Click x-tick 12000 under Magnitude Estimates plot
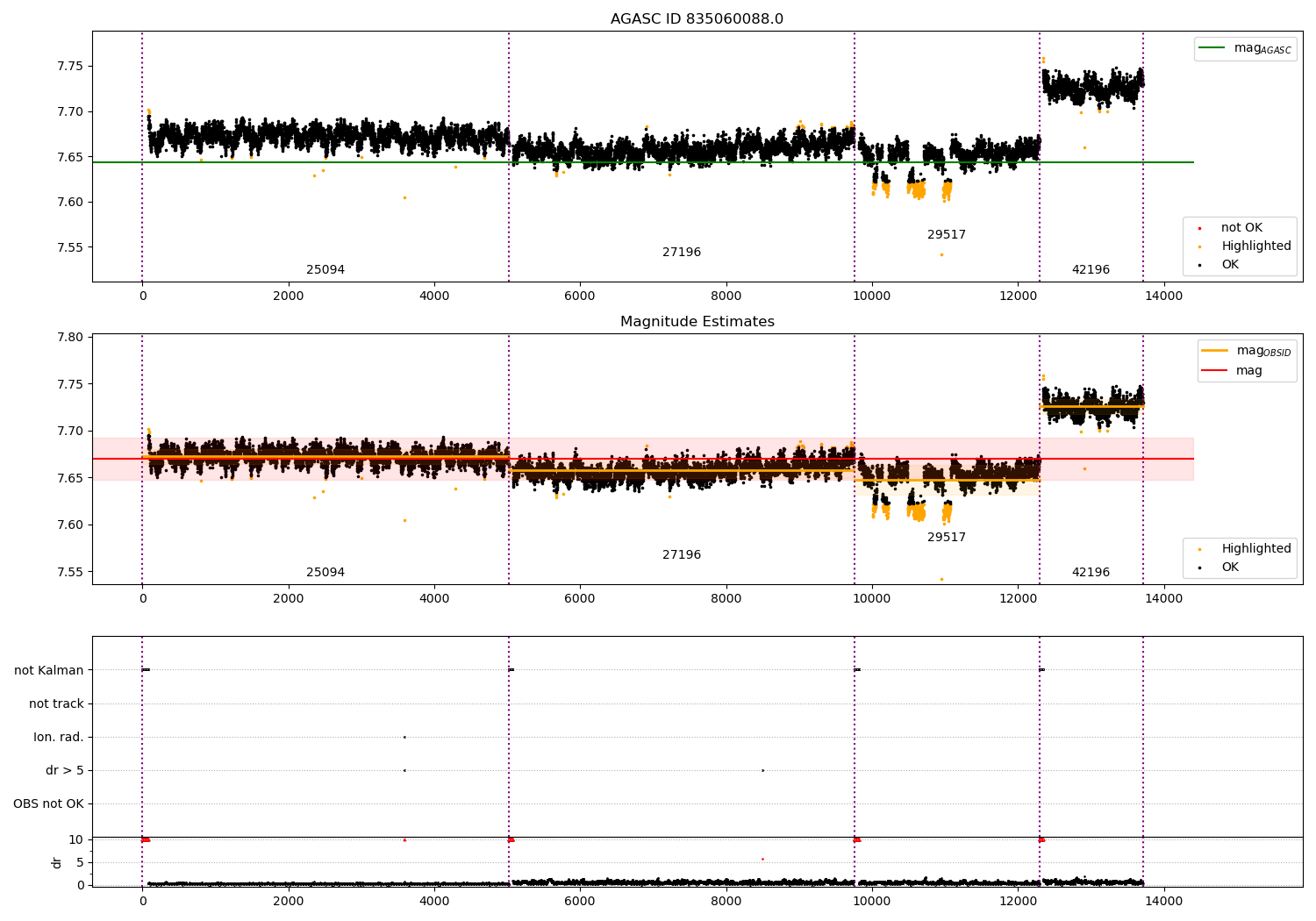1316x921 pixels. click(1018, 599)
